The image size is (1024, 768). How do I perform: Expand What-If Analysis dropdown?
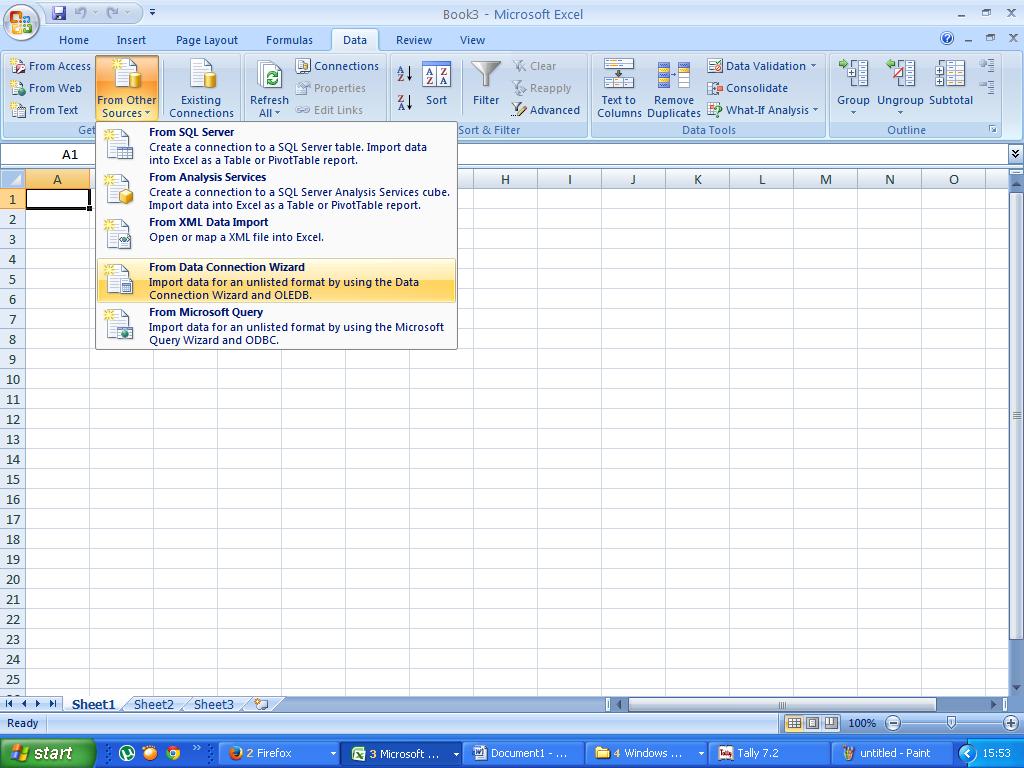(815, 110)
